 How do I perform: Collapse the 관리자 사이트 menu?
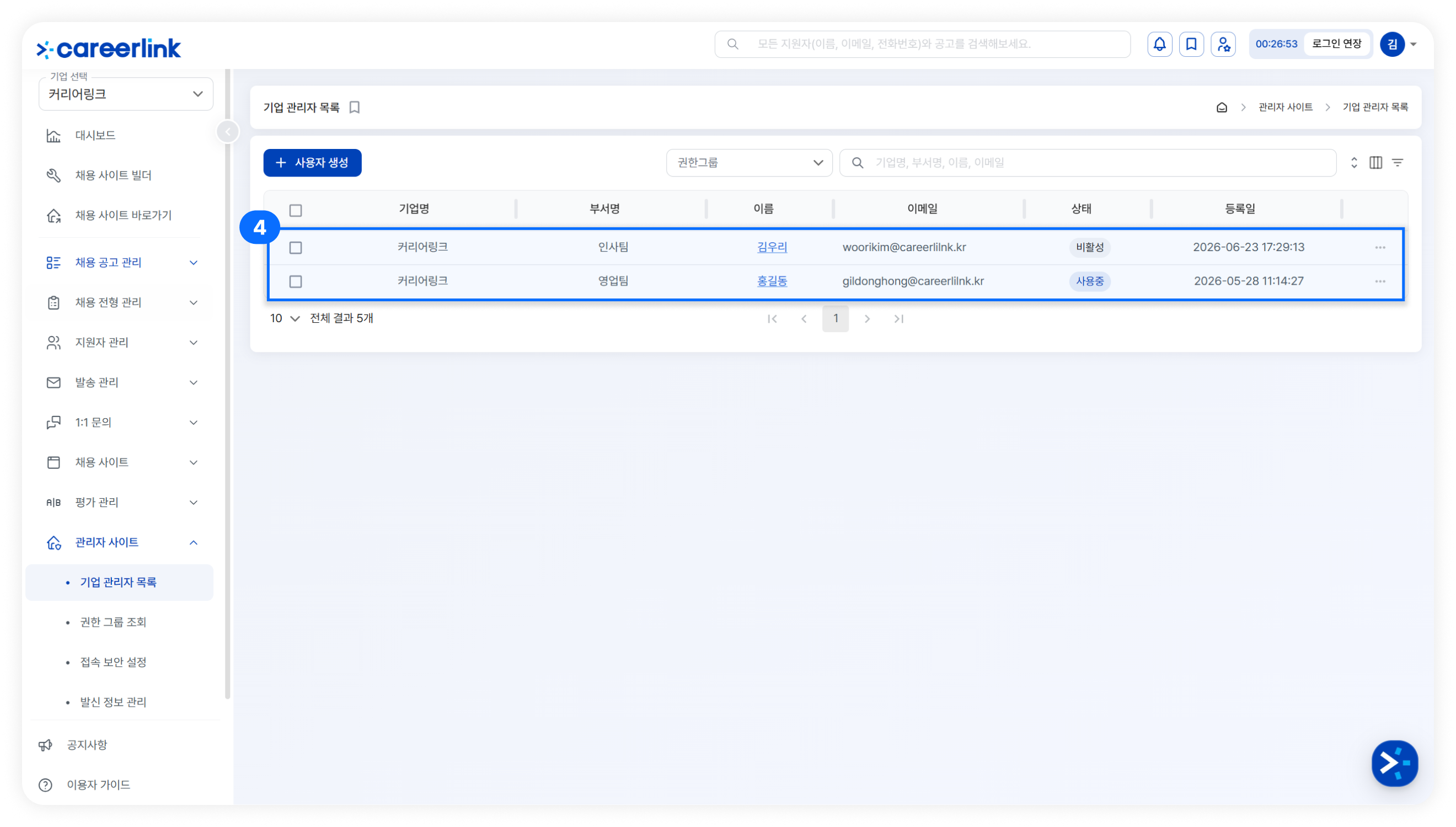[122, 542]
